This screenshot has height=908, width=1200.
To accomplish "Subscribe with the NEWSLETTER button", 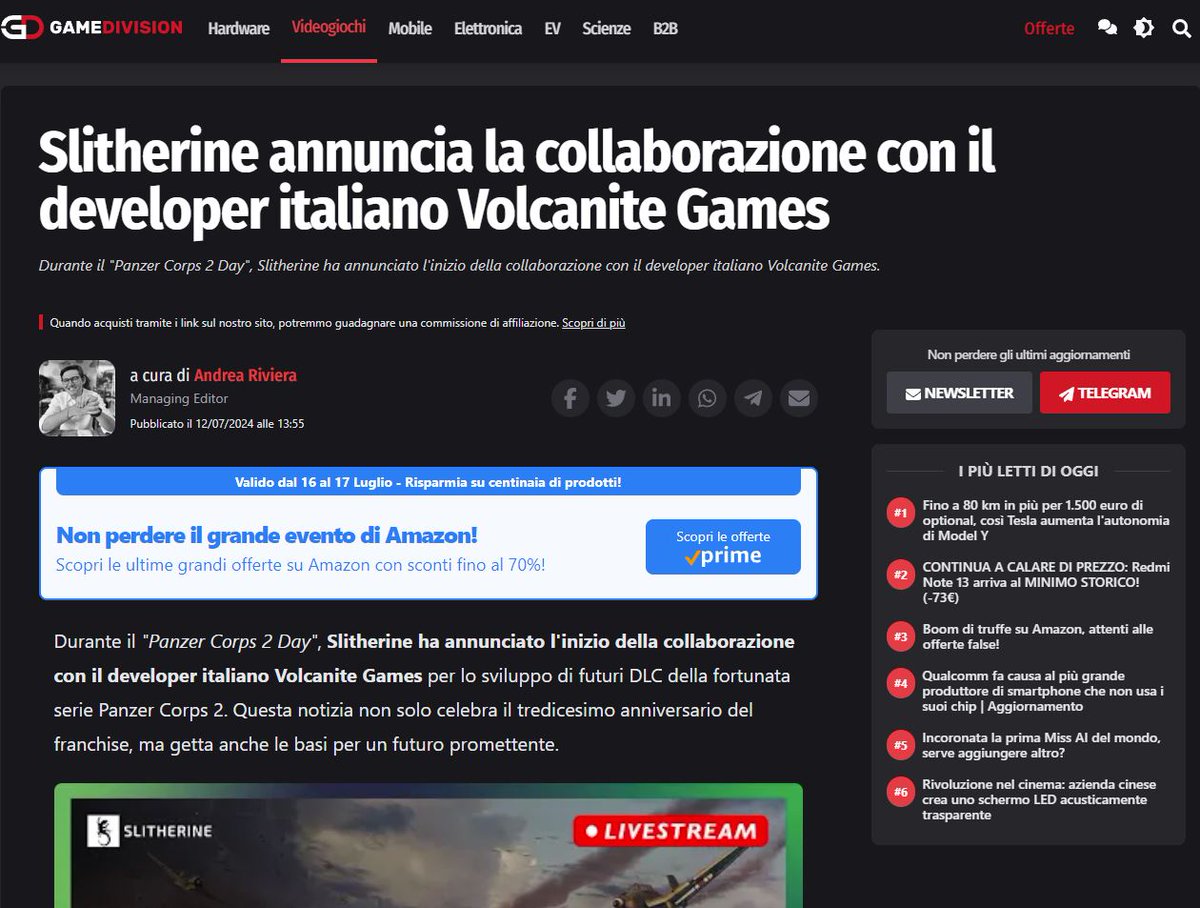I will pyautogui.click(x=959, y=393).
